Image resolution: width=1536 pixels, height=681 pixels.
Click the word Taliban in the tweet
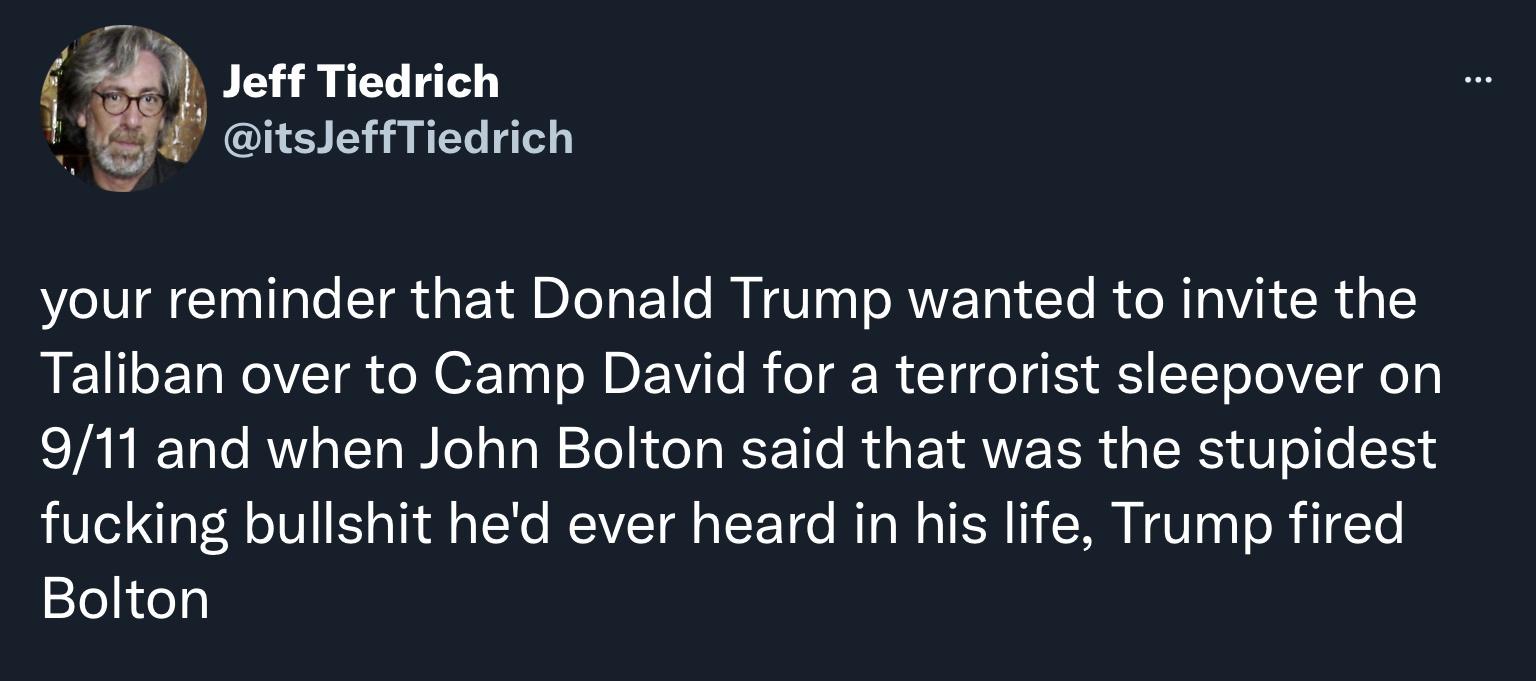point(125,372)
